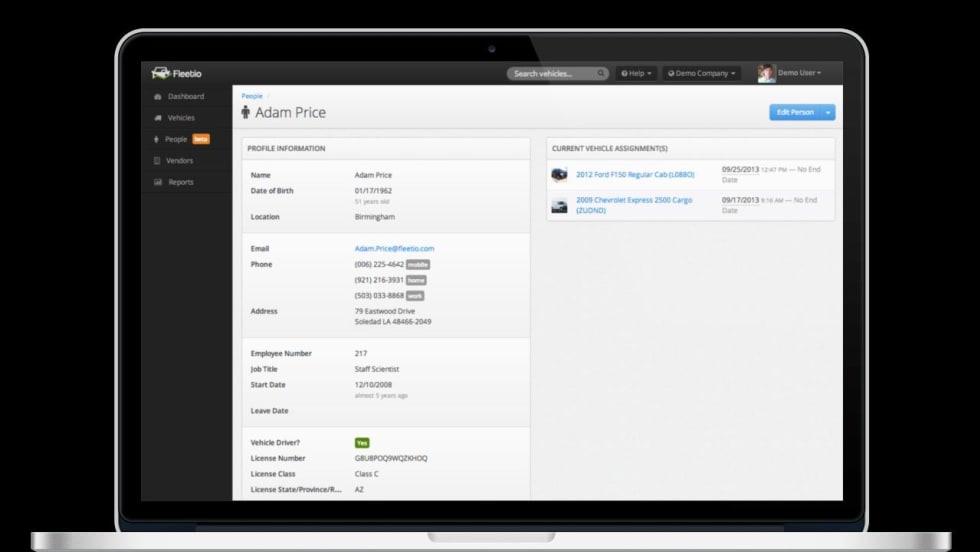Click the Fleetio logo in the header
The image size is (980, 552).
click(175, 73)
